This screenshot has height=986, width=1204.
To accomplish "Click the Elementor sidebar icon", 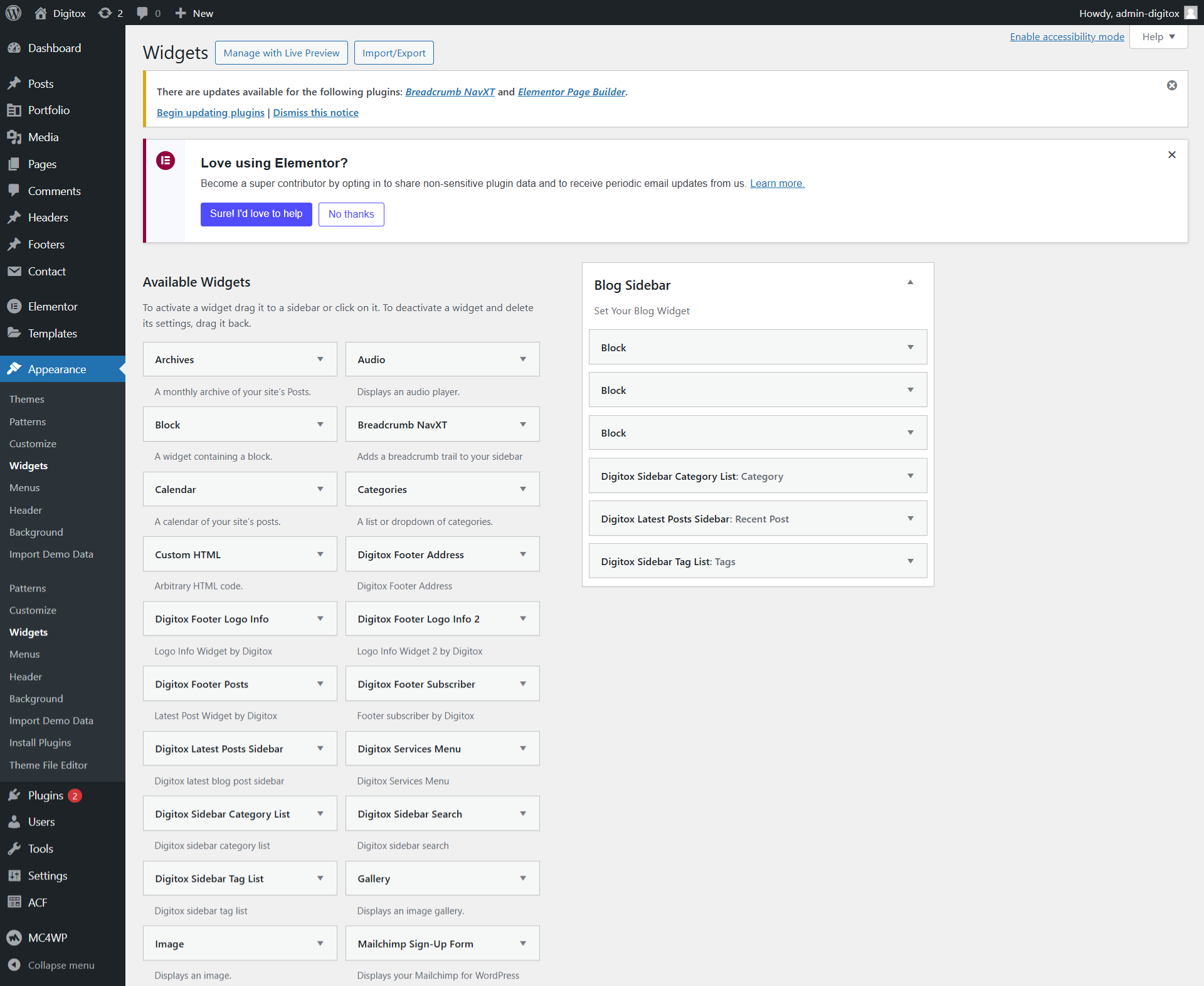I will (14, 307).
